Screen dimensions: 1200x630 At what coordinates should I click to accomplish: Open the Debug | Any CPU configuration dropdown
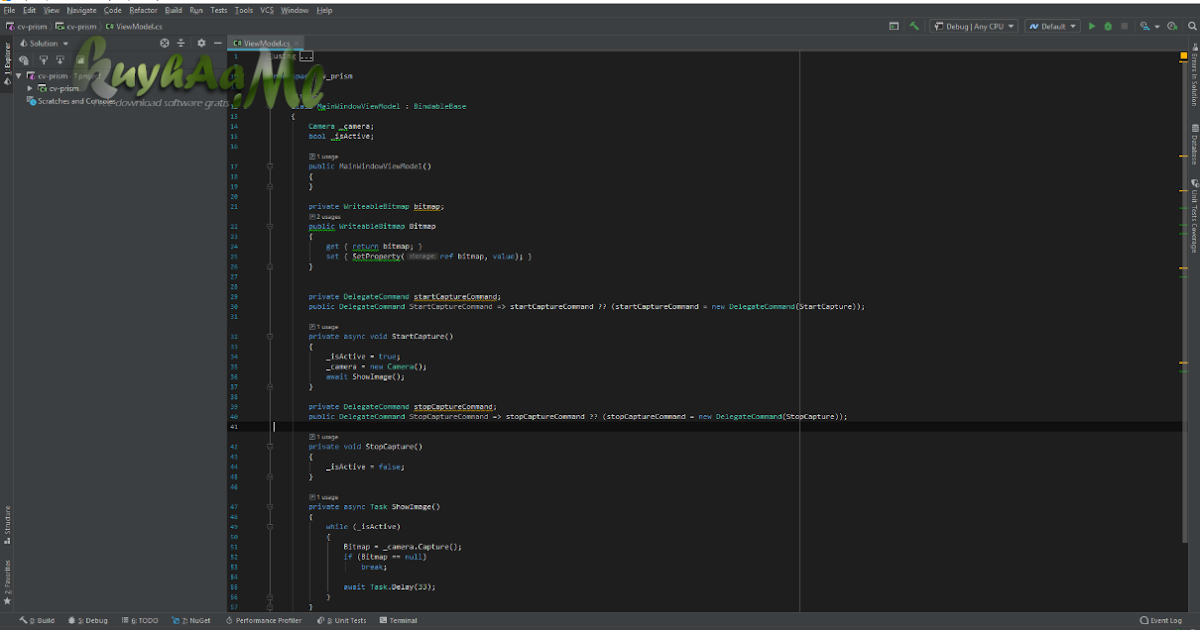tap(973, 27)
